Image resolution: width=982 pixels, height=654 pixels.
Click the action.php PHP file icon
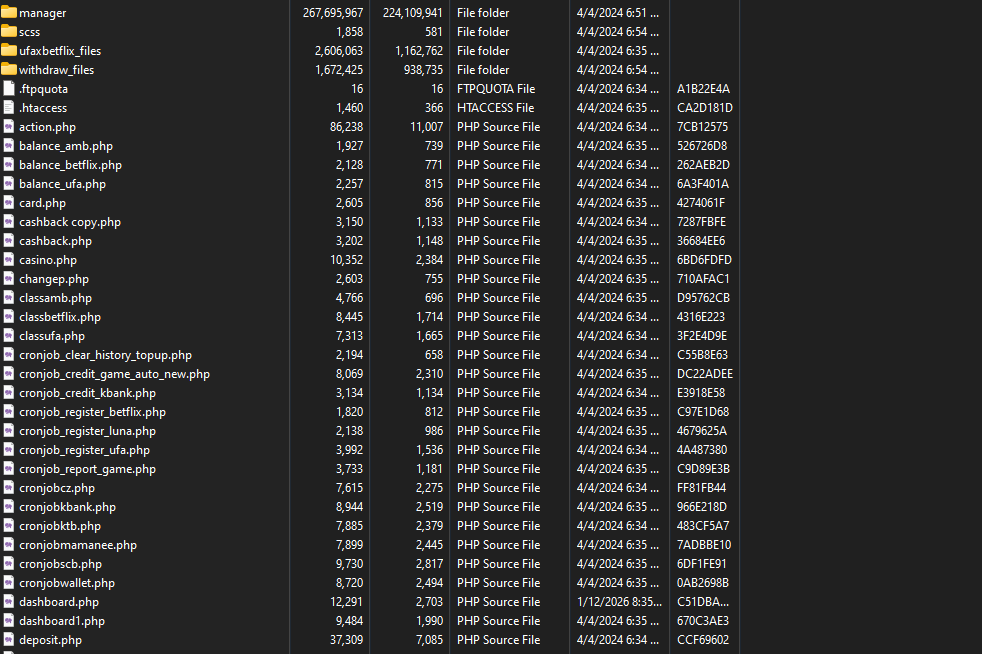click(9, 127)
